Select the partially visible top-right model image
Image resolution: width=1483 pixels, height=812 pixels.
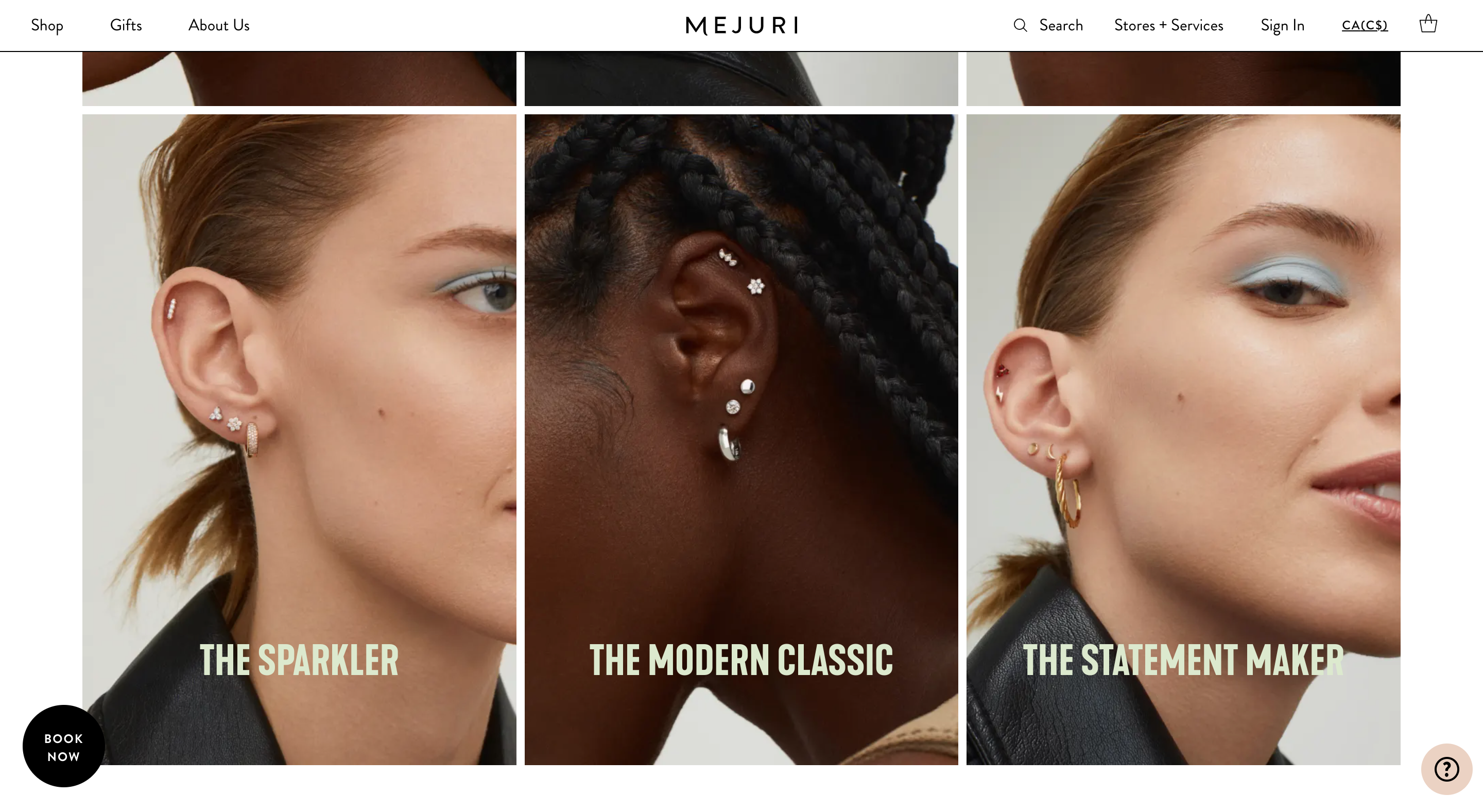[1183, 79]
